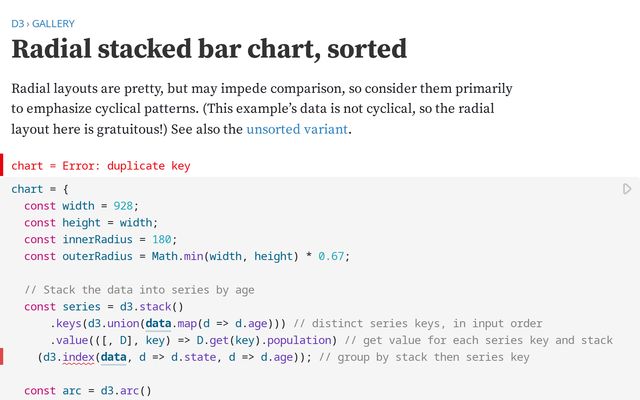Click the red error bar beside chart output
640x400 pixels.
[x=2, y=166]
